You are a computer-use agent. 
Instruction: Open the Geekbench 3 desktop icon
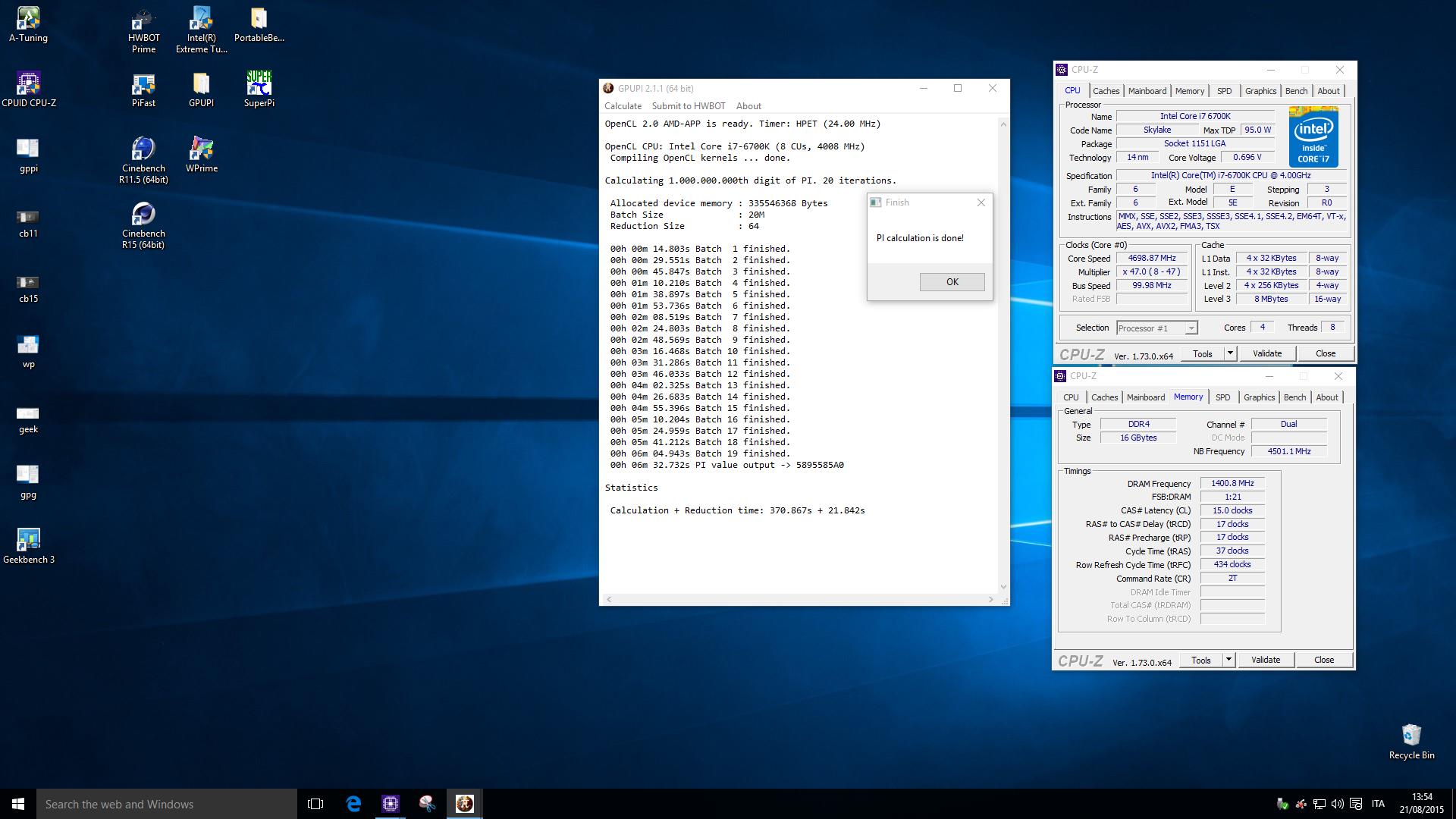28,546
